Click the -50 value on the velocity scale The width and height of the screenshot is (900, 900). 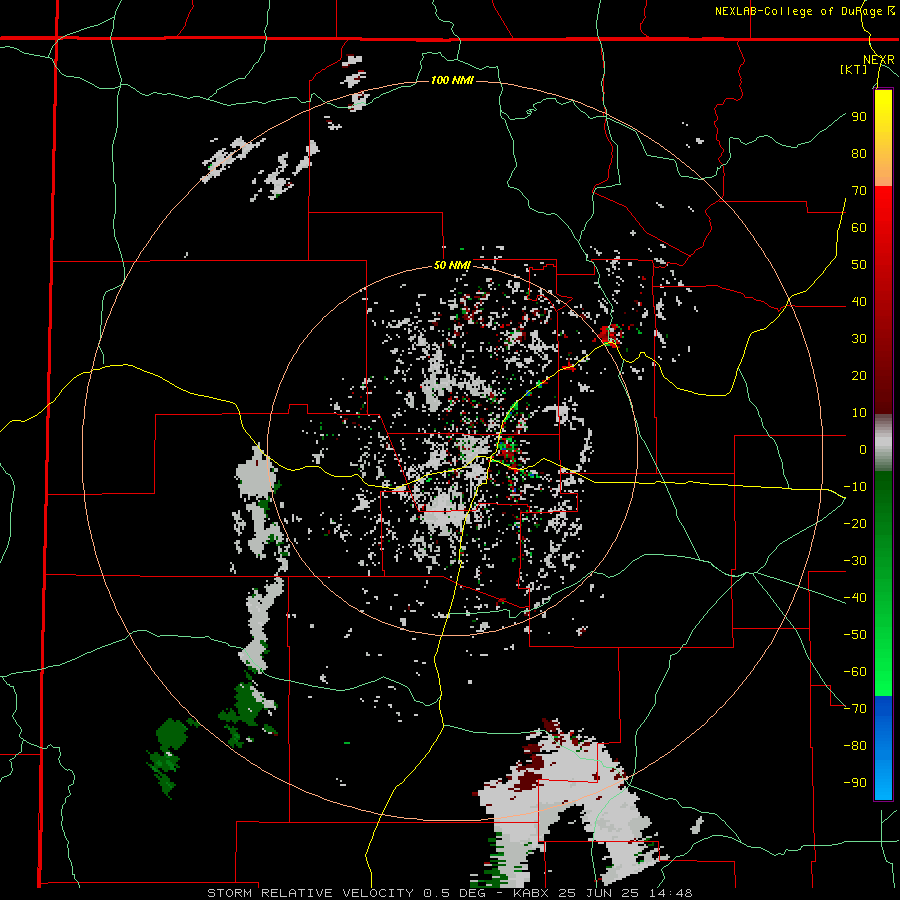[855, 635]
